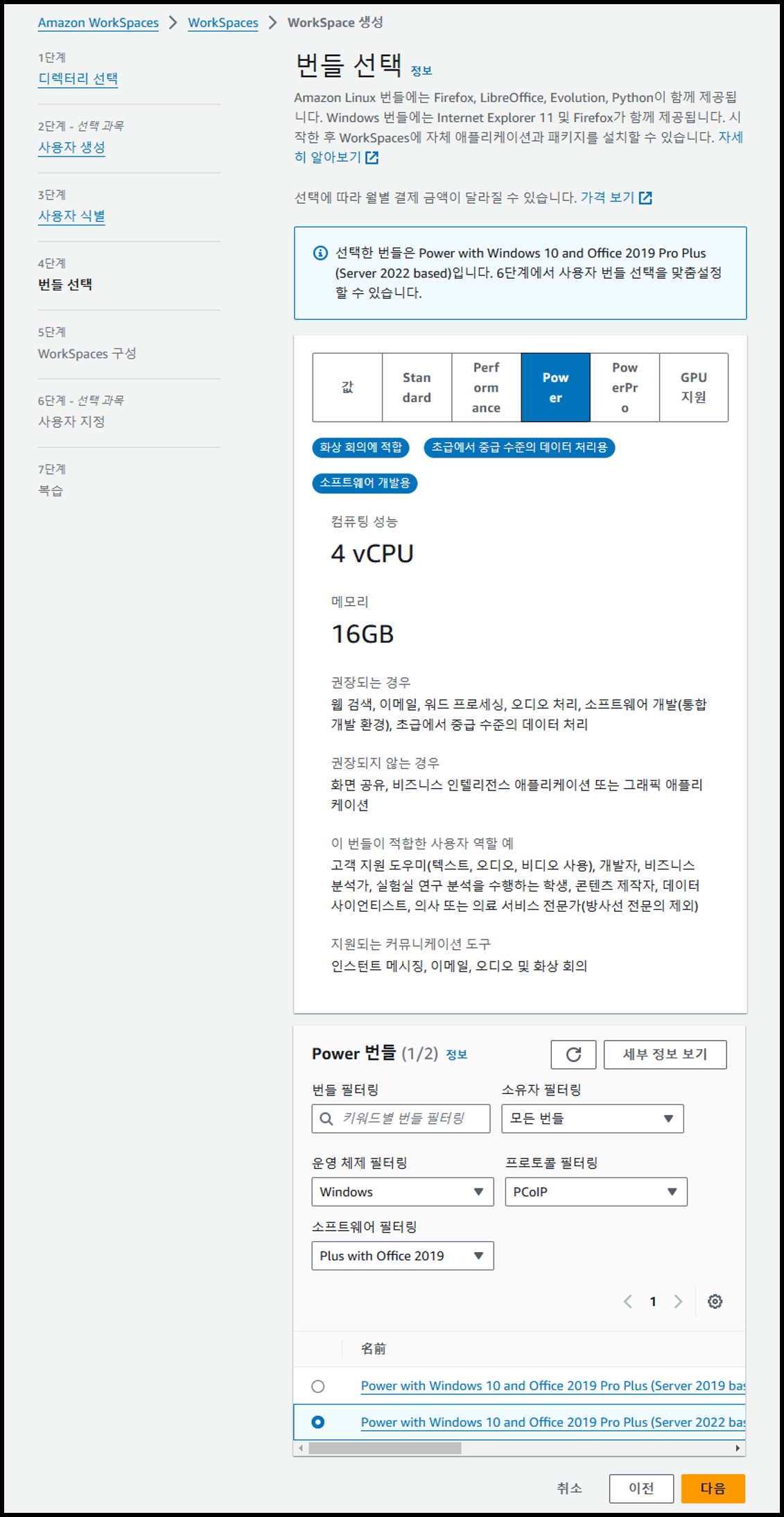The width and height of the screenshot is (784, 1517).
Task: Click the 다음 (Next) button
Action: point(713,1489)
